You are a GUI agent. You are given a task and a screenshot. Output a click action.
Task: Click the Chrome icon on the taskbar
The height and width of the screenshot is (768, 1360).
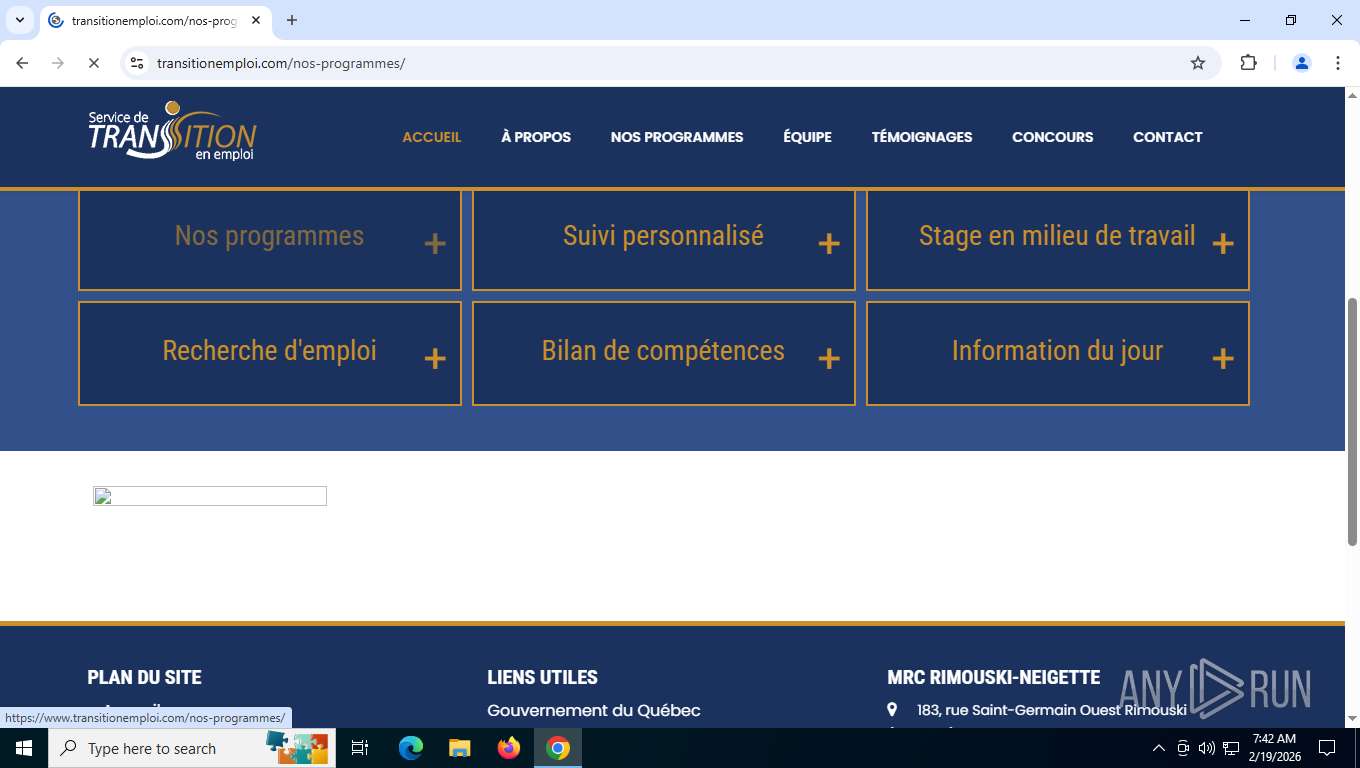click(558, 748)
